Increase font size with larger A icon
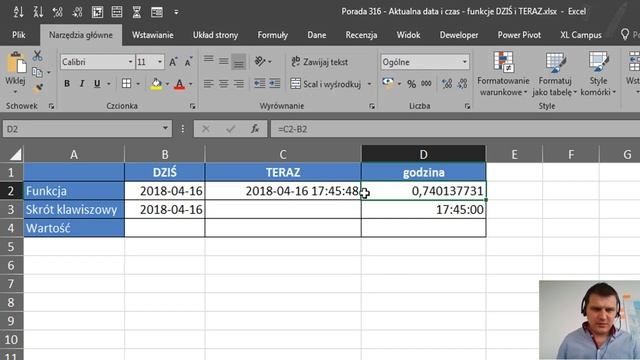640x360 pixels. pos(173,62)
